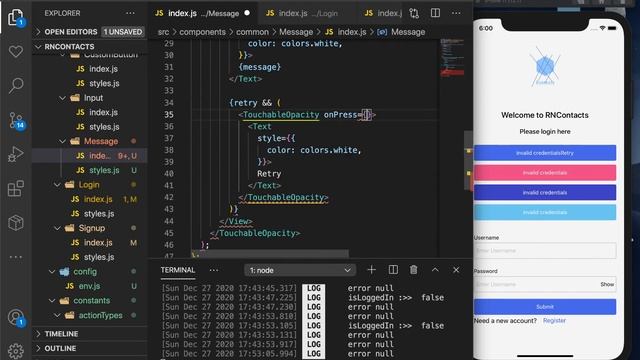Image resolution: width=640 pixels, height=360 pixels.
Task: Close the terminal panel
Action: 456,270
